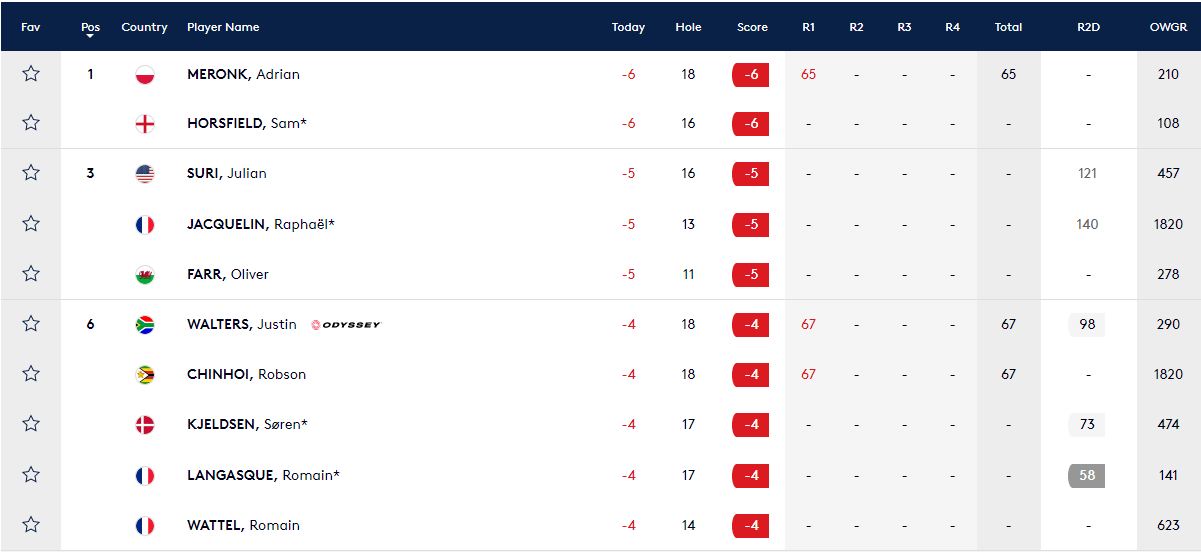Favorite Adrian Meronk with the star icon

pos(31,74)
